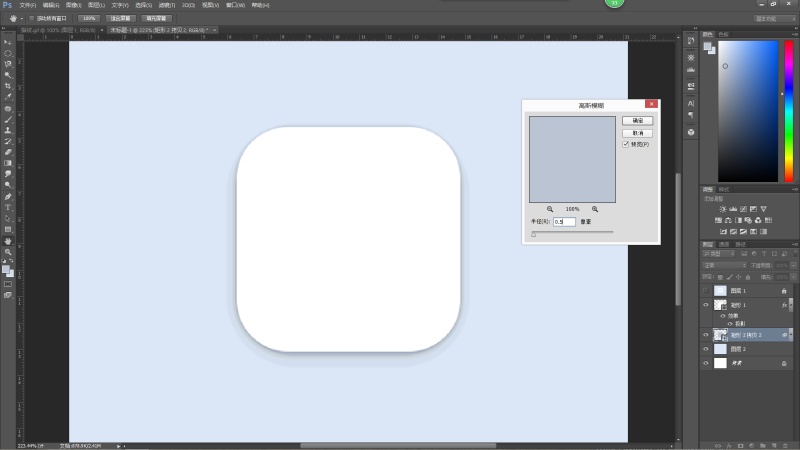Select the Hand tool in toolbox
This screenshot has width=800, height=450.
[x=8, y=241]
